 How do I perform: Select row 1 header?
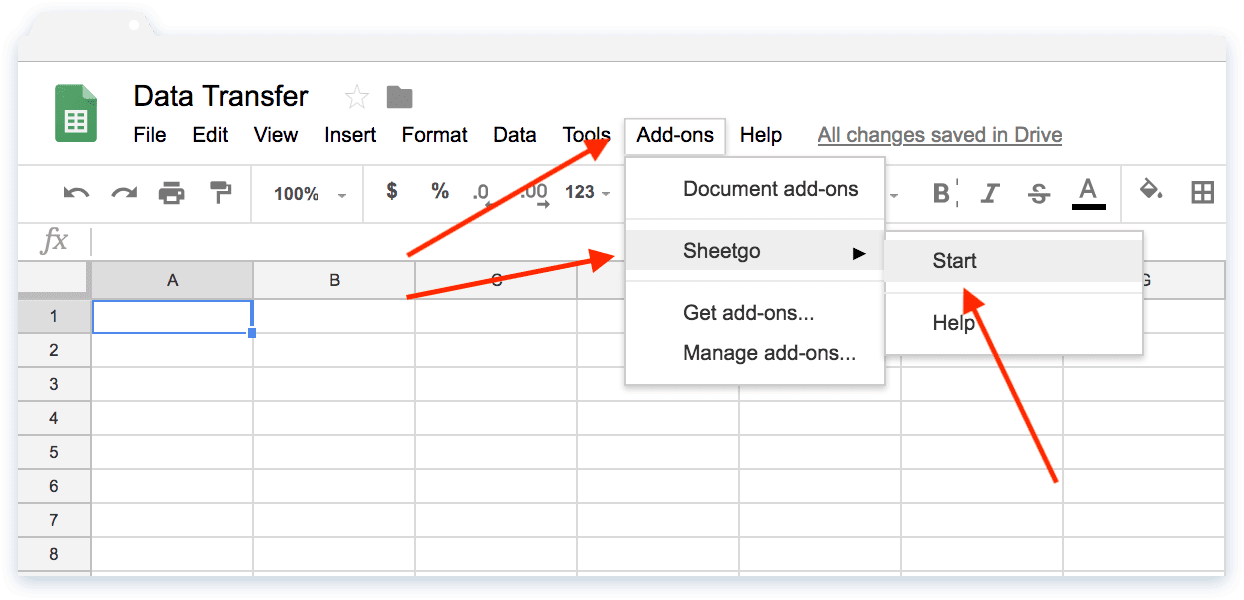(x=54, y=316)
